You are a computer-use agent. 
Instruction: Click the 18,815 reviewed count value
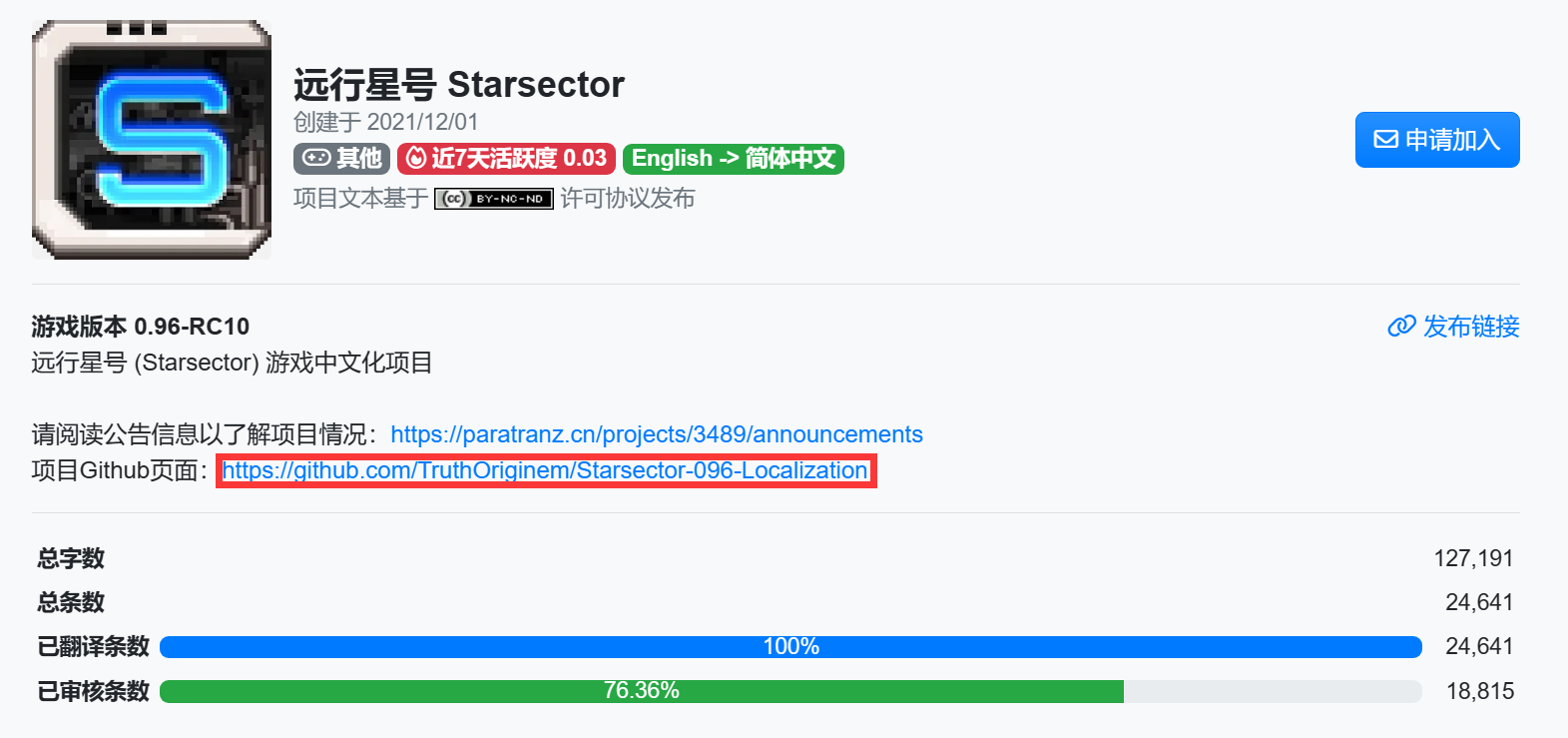(x=1480, y=691)
